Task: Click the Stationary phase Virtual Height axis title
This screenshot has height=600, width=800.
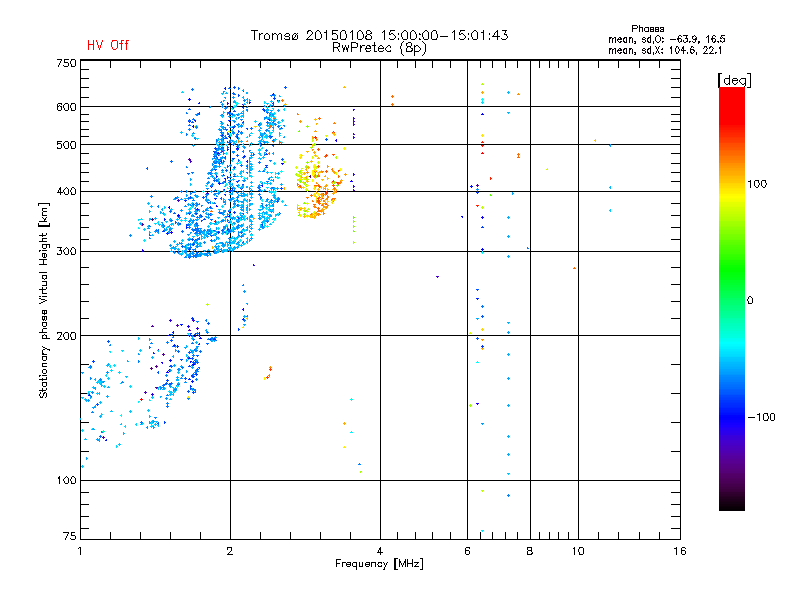Action: pos(43,301)
